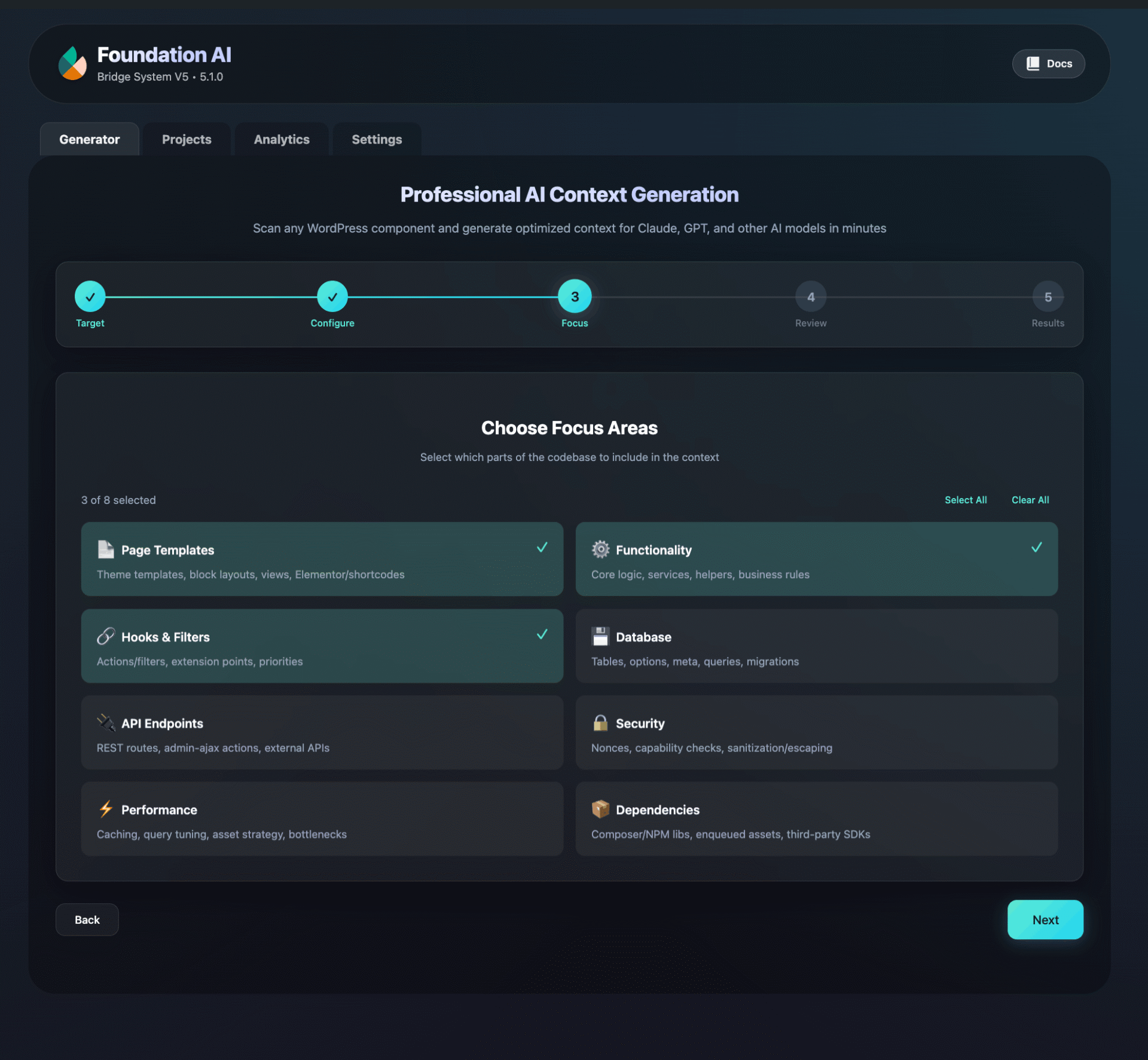The image size is (1148, 1060).
Task: Click the API Endpoints plug icon
Action: (106, 723)
